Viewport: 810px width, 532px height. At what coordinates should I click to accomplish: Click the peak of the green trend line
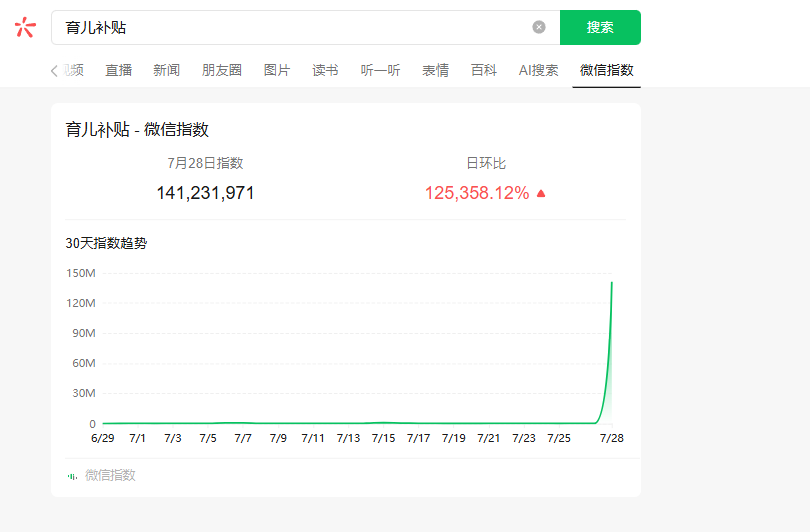(612, 283)
